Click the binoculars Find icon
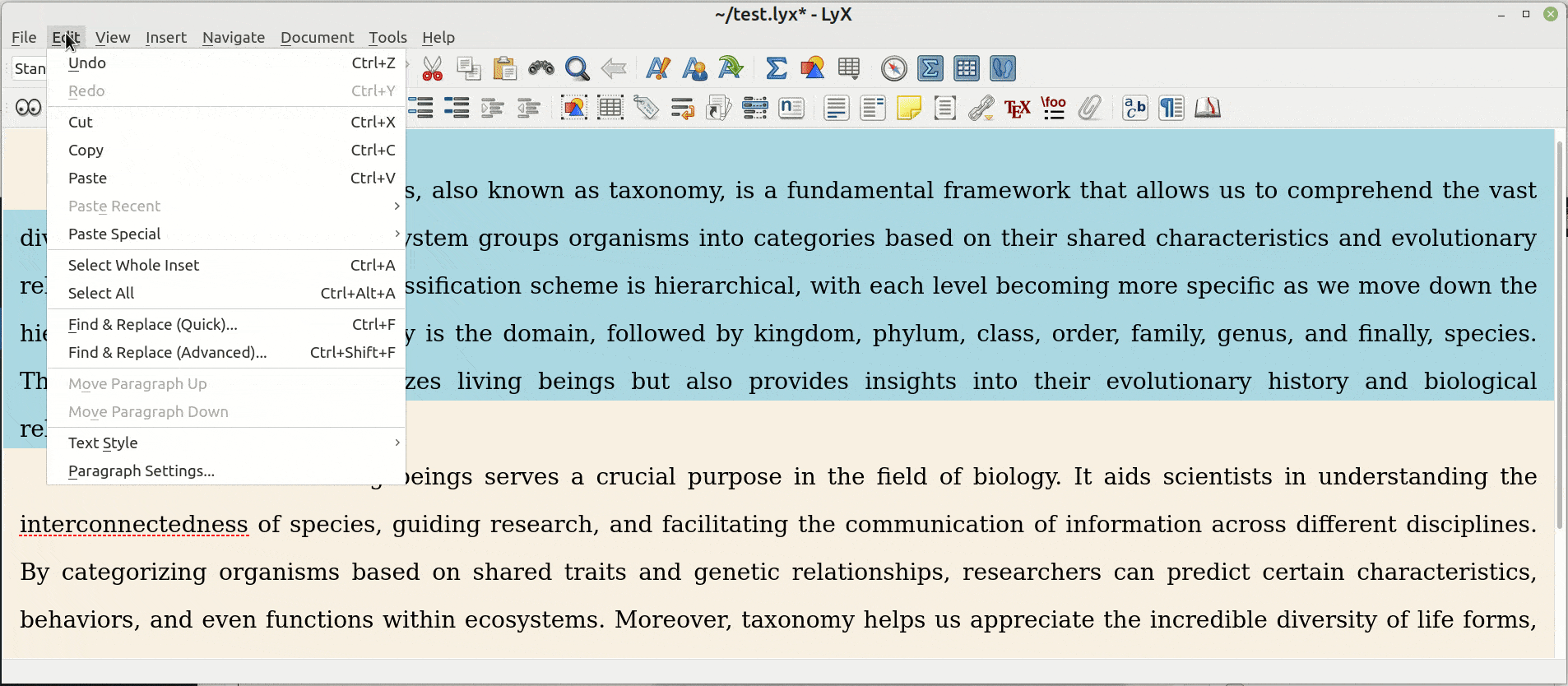Screen dimensions: 1568x686 541,68
